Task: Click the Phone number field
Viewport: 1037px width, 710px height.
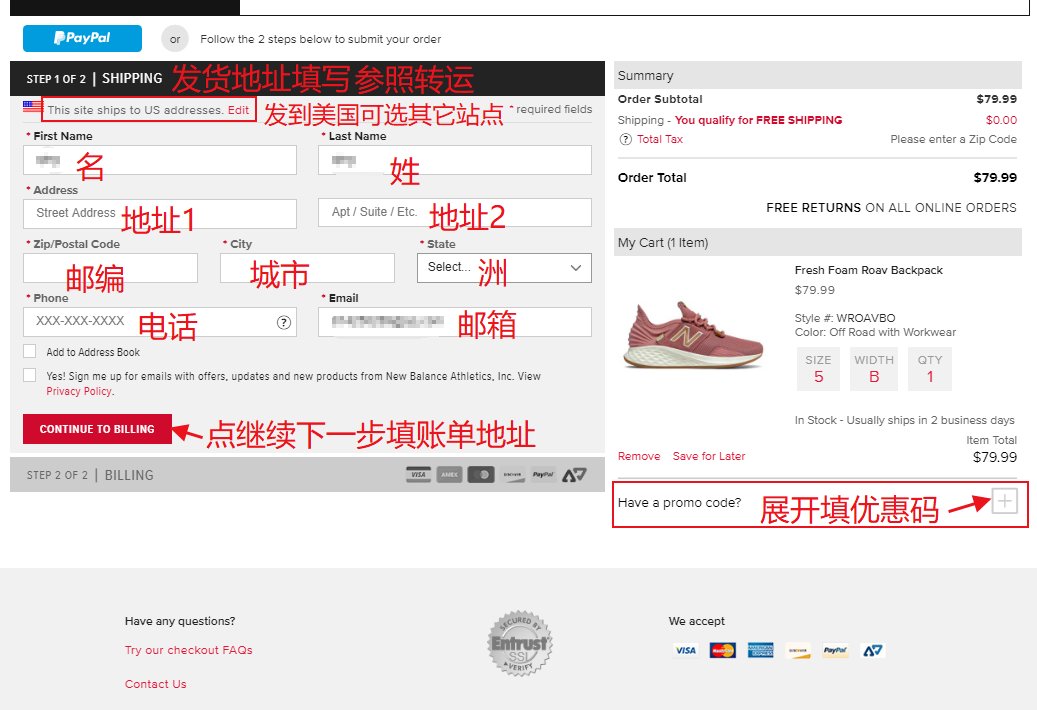Action: (159, 322)
